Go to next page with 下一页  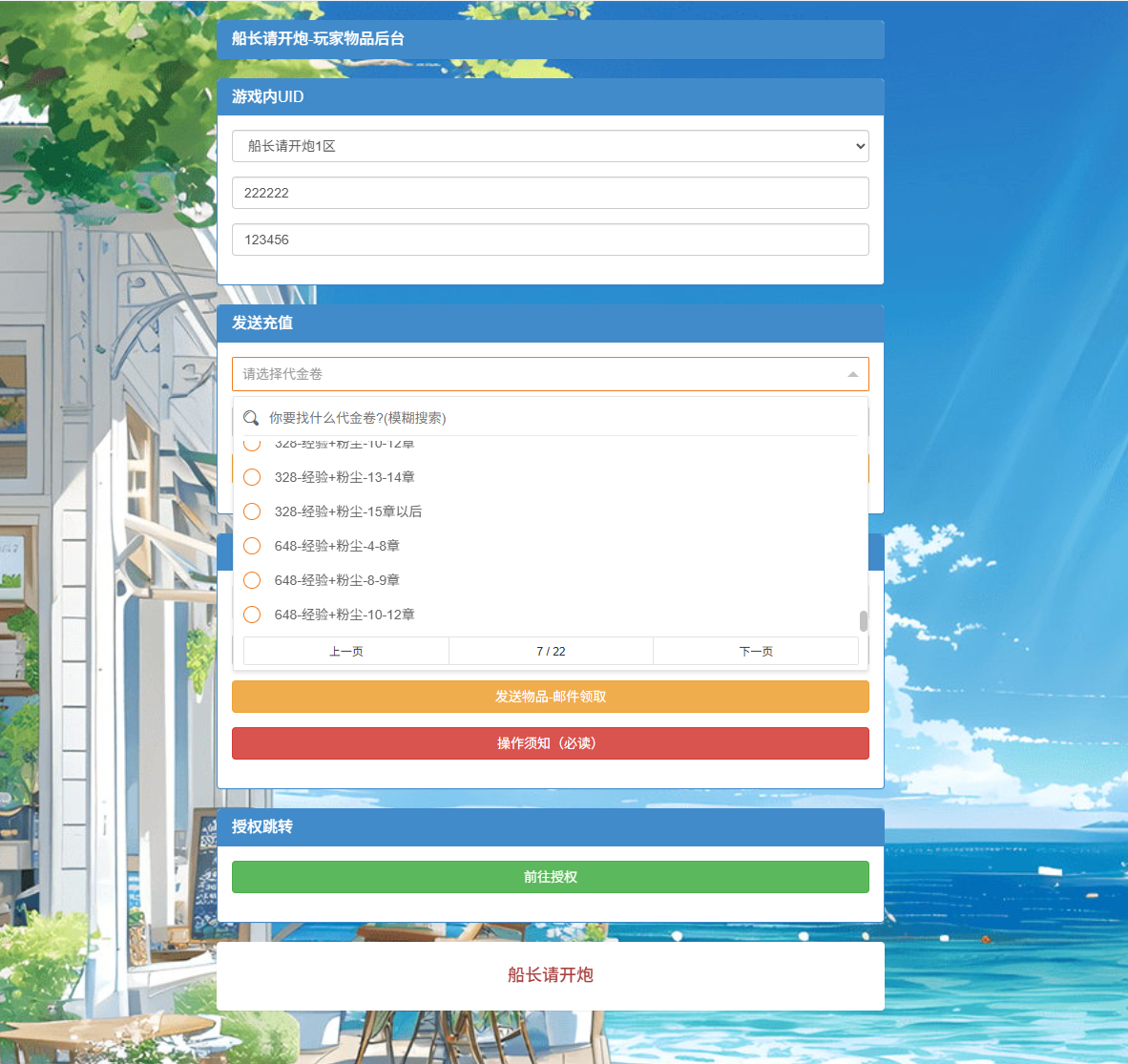coord(755,651)
